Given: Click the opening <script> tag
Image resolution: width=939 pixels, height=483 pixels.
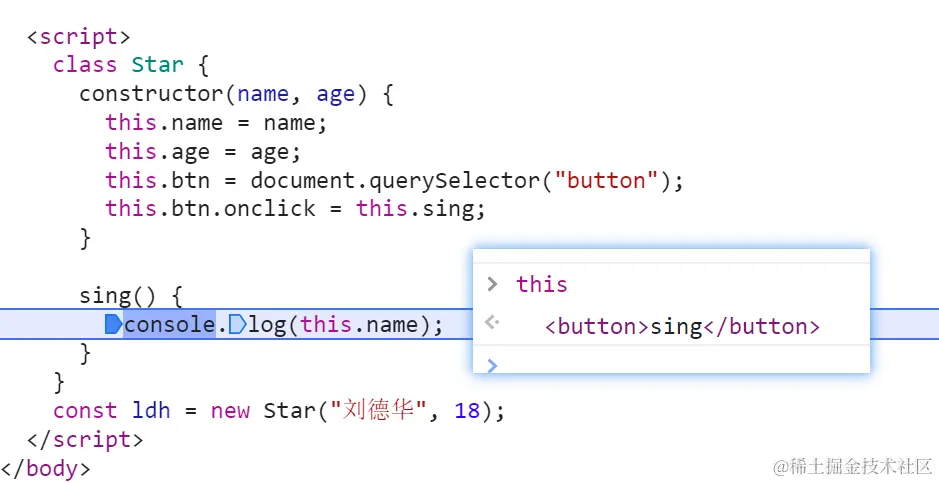Looking at the screenshot, I should click(x=78, y=37).
